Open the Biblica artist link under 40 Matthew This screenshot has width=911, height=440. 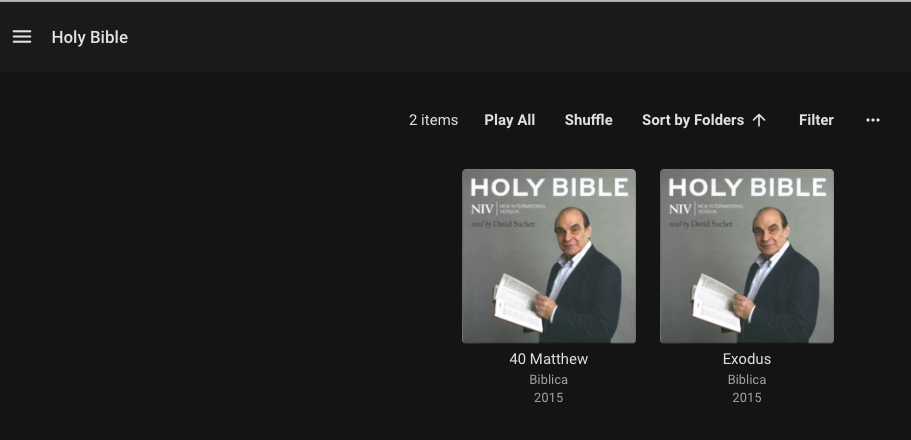click(x=548, y=380)
